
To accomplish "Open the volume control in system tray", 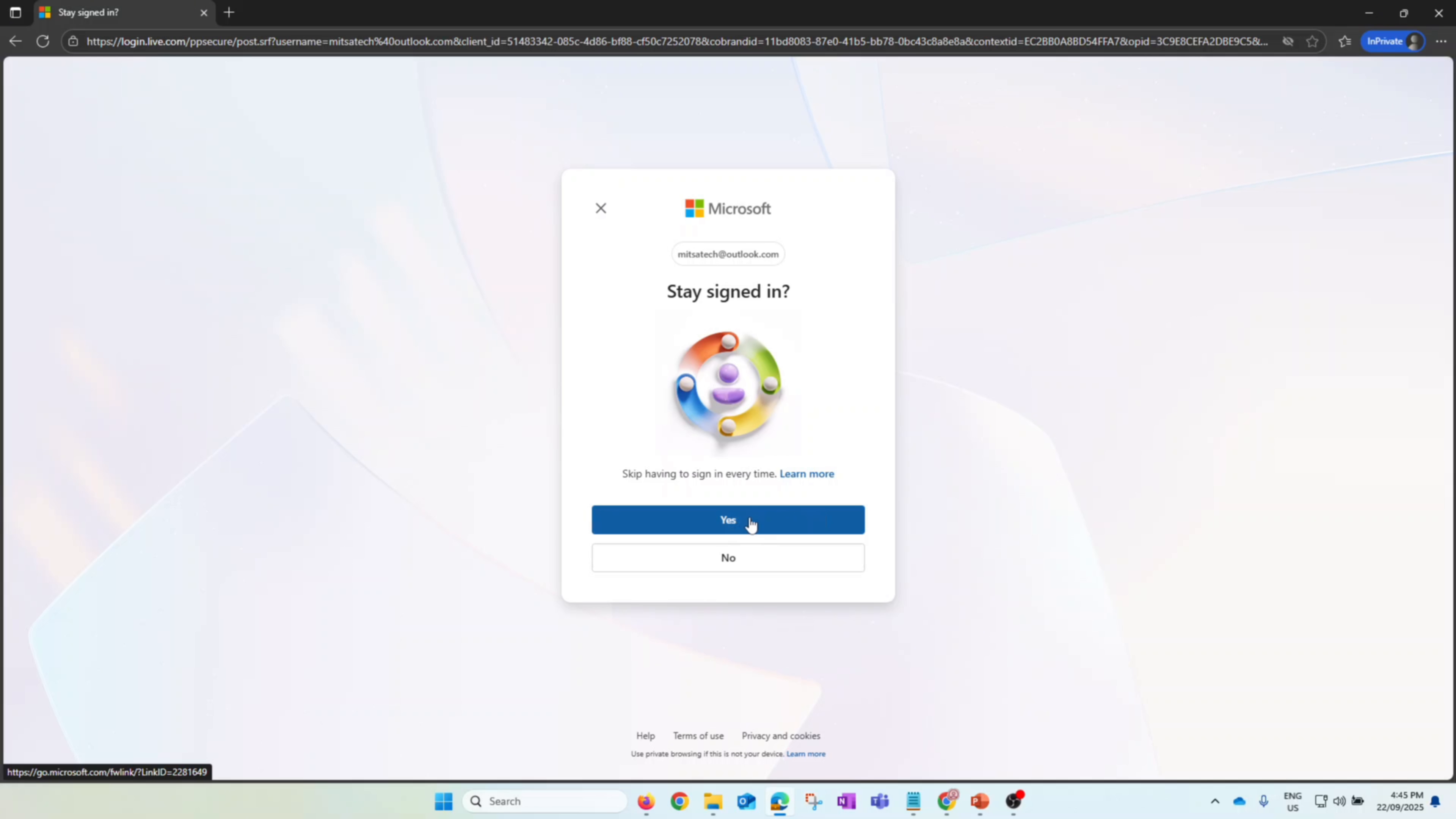I will click(x=1340, y=801).
